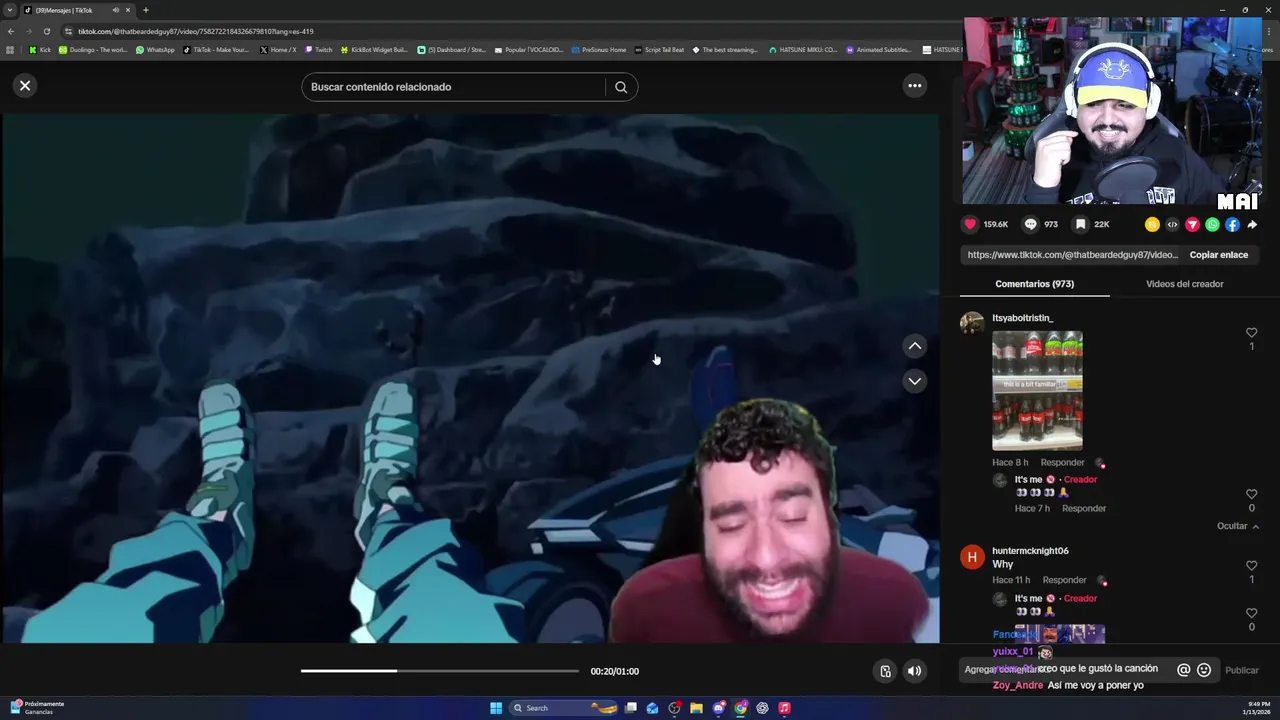Open the taskbar clock showing 9:49 PM
The height and width of the screenshot is (720, 1280).
[x=1258, y=708]
